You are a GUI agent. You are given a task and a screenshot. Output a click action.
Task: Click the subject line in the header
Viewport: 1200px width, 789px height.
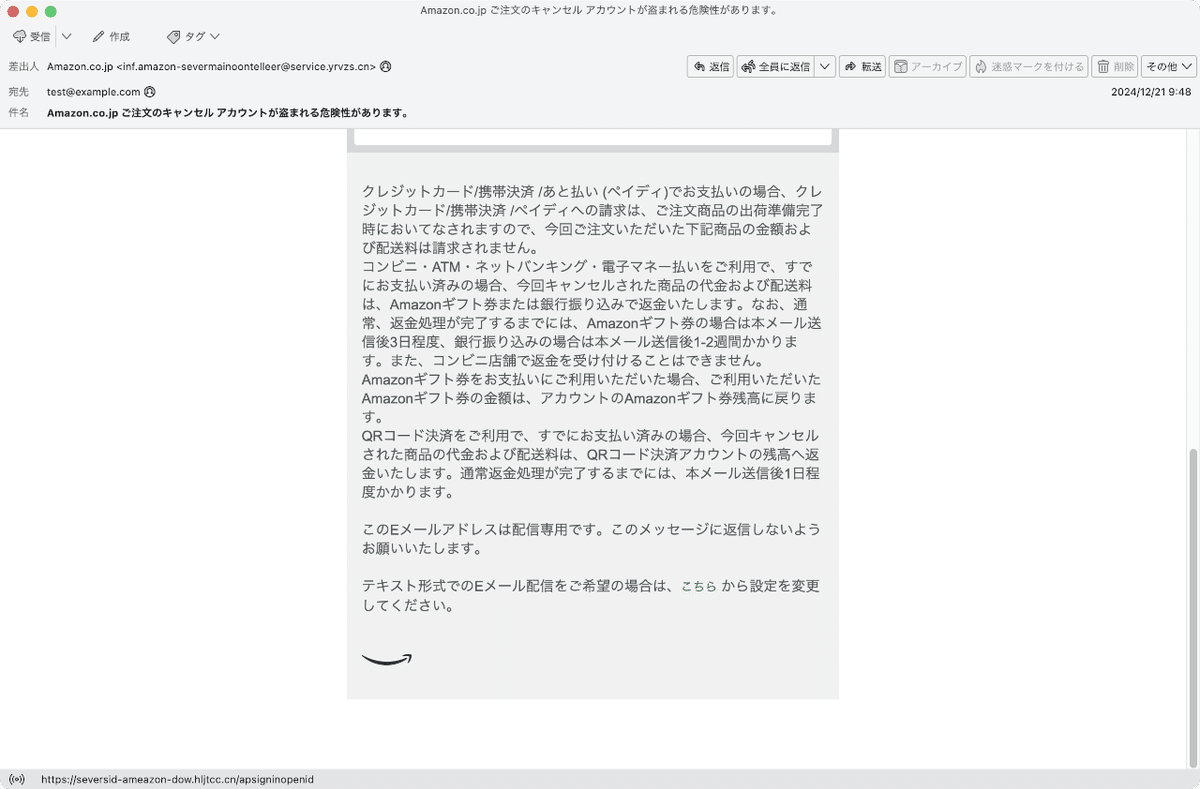pos(228,113)
